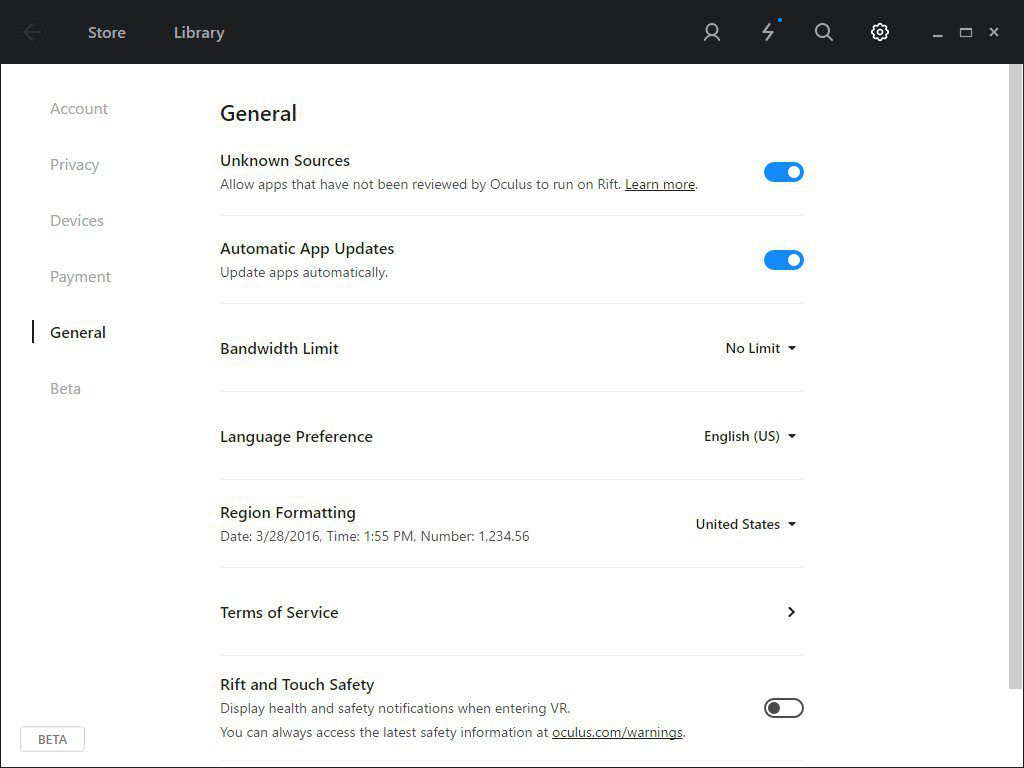This screenshot has width=1024, height=768.
Task: Disable the Unknown Sources toggle
Action: coord(784,172)
